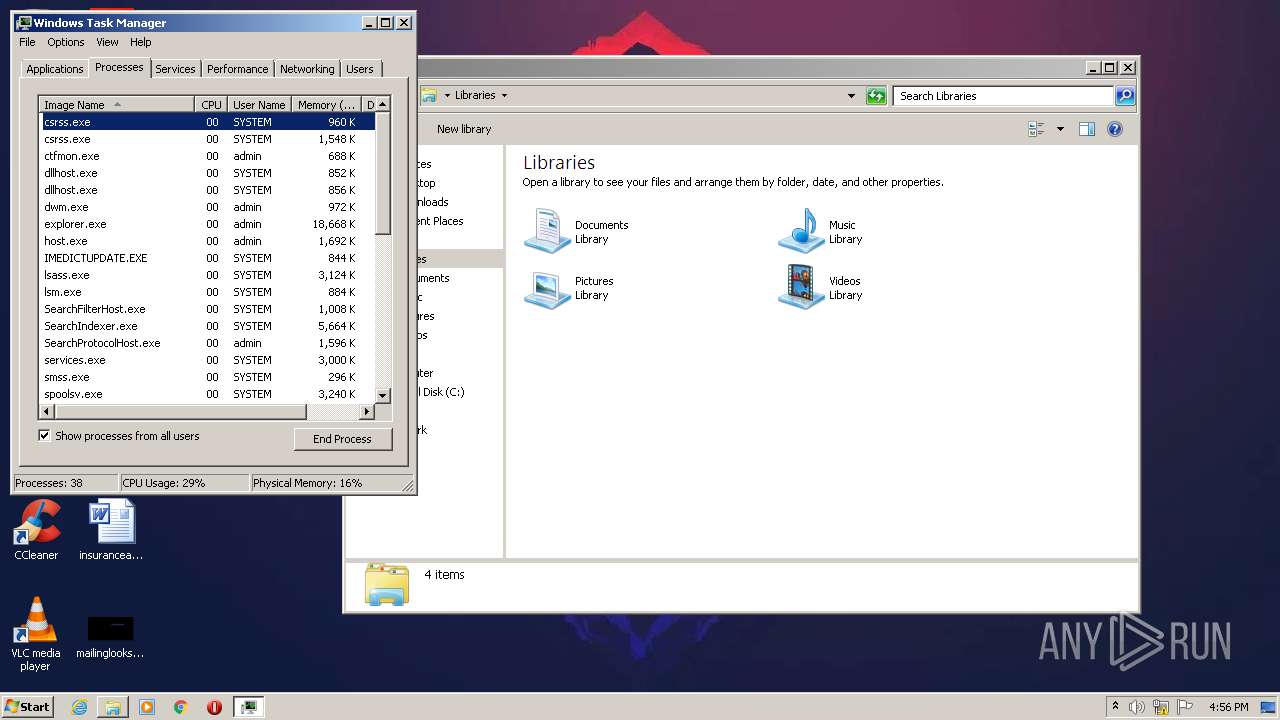Click the clock showing 4:56 PM
Viewport: 1280px width, 720px height.
click(1228, 707)
